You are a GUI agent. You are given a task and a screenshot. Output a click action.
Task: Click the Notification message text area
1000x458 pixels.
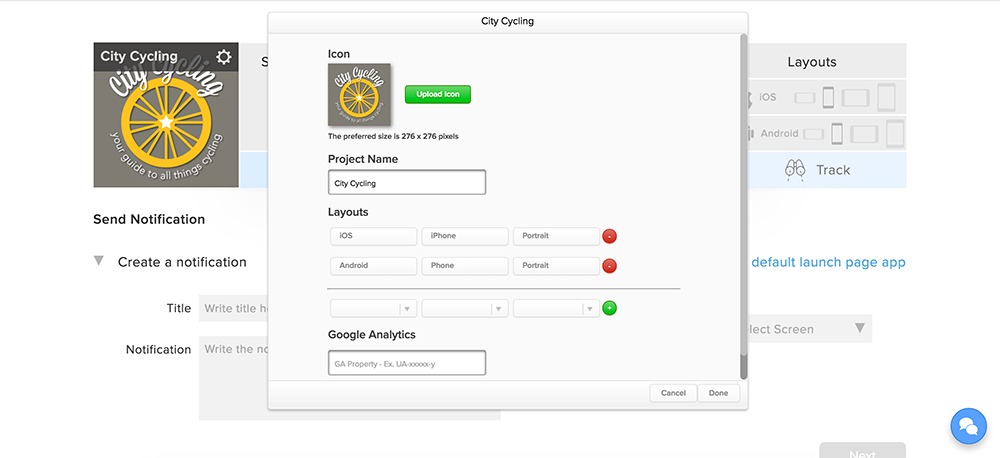233,378
